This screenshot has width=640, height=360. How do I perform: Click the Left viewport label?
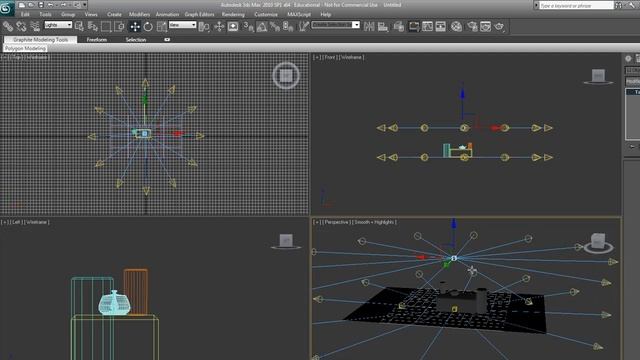pos(16,222)
